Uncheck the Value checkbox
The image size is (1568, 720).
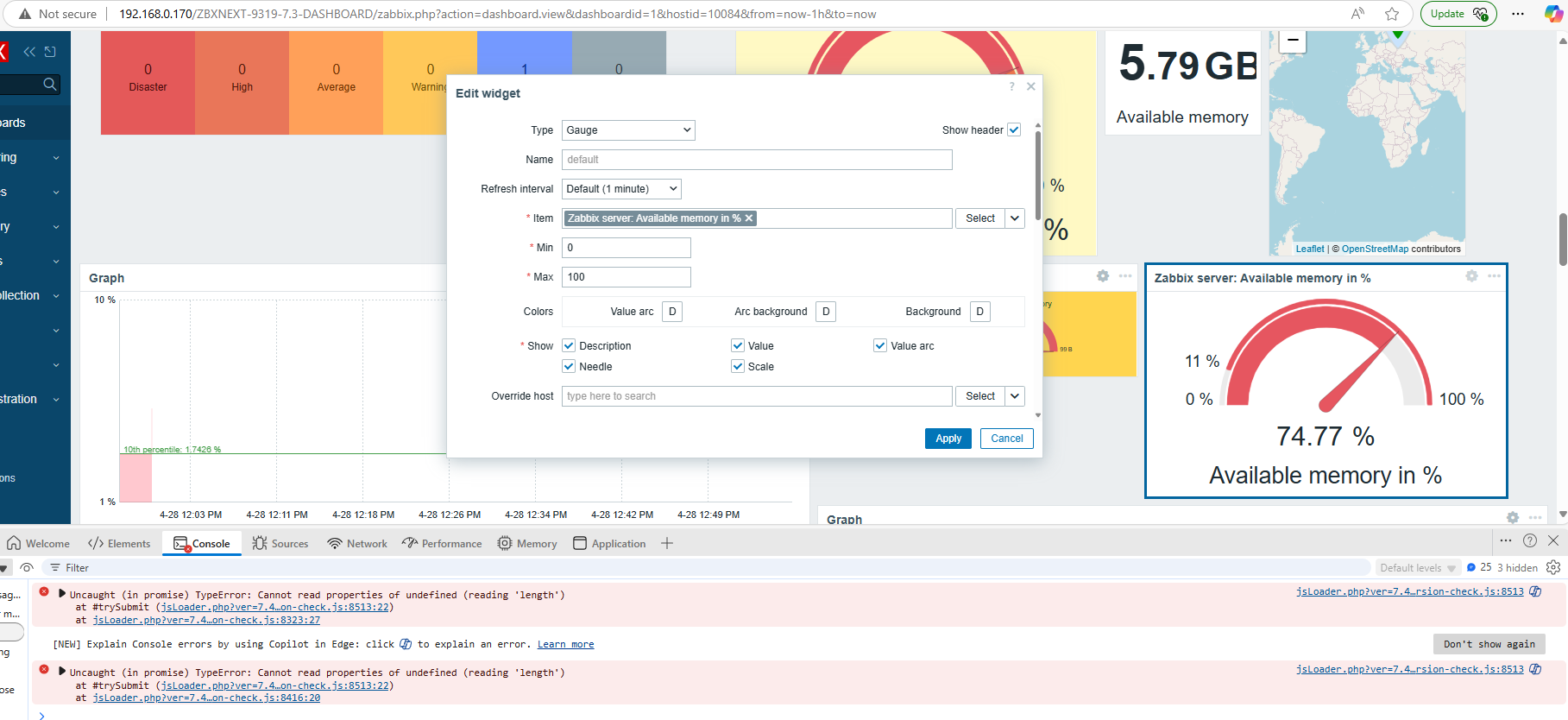(738, 345)
